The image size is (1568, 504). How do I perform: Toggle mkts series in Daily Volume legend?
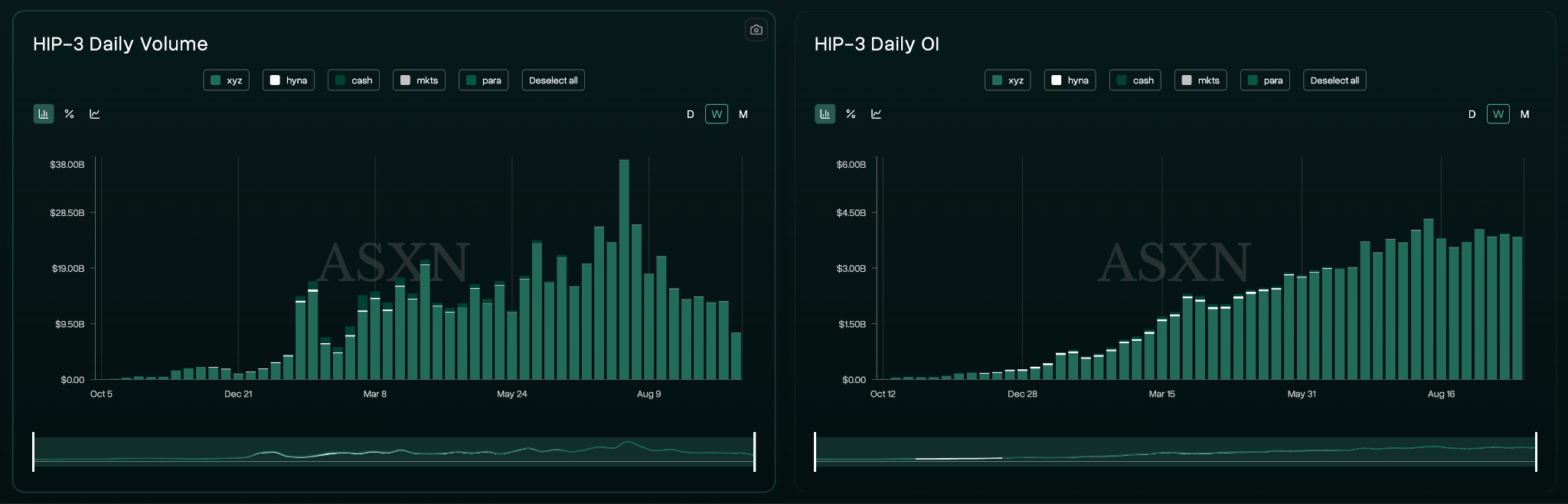pyautogui.click(x=419, y=80)
